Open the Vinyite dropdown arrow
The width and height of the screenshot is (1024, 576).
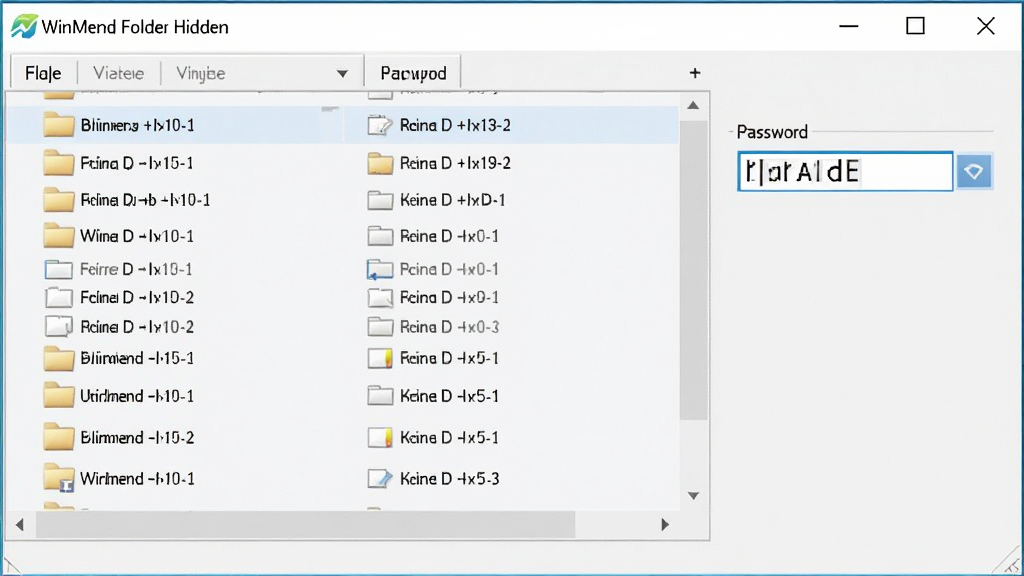pos(342,74)
